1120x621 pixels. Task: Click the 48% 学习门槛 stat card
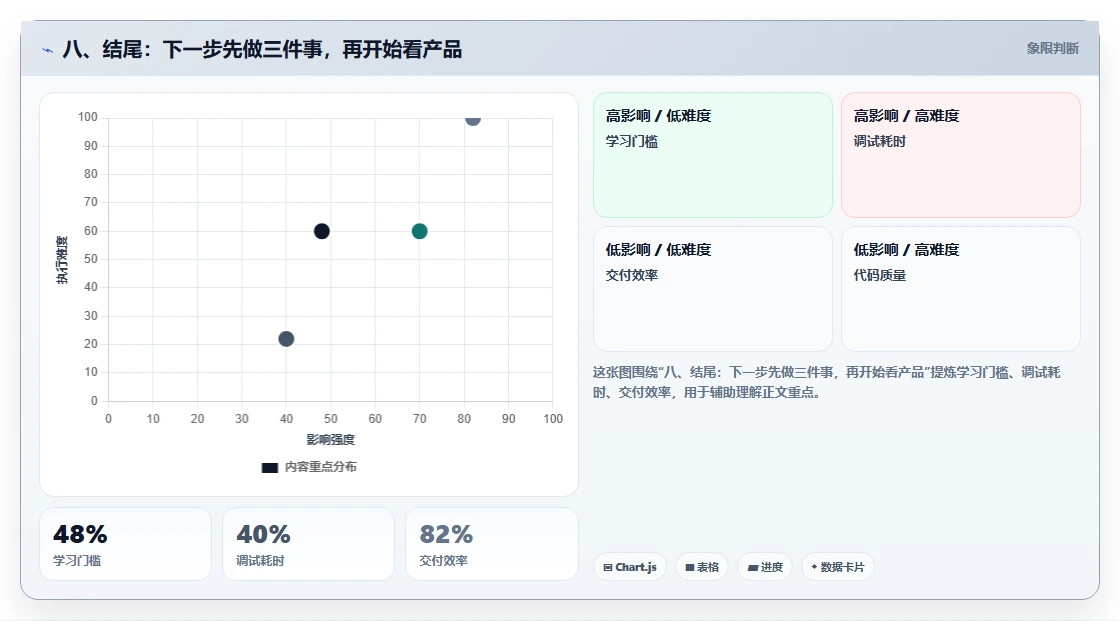(125, 544)
